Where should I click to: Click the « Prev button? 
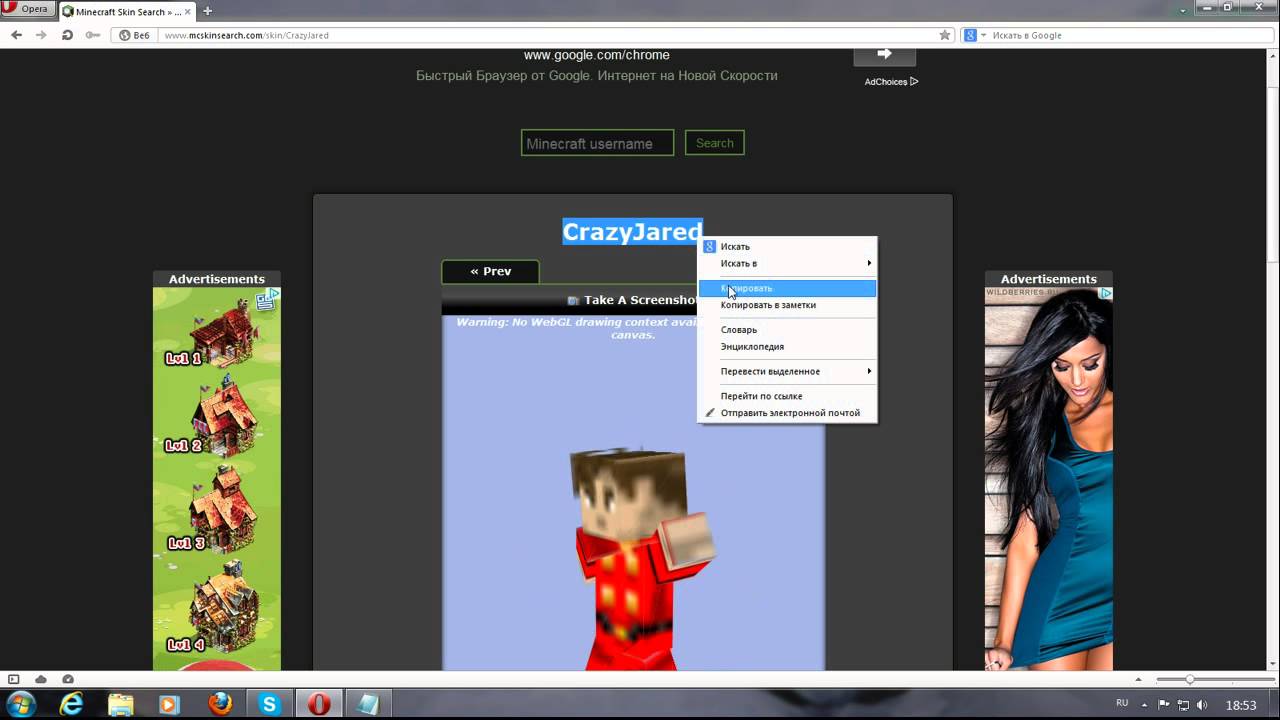(490, 271)
